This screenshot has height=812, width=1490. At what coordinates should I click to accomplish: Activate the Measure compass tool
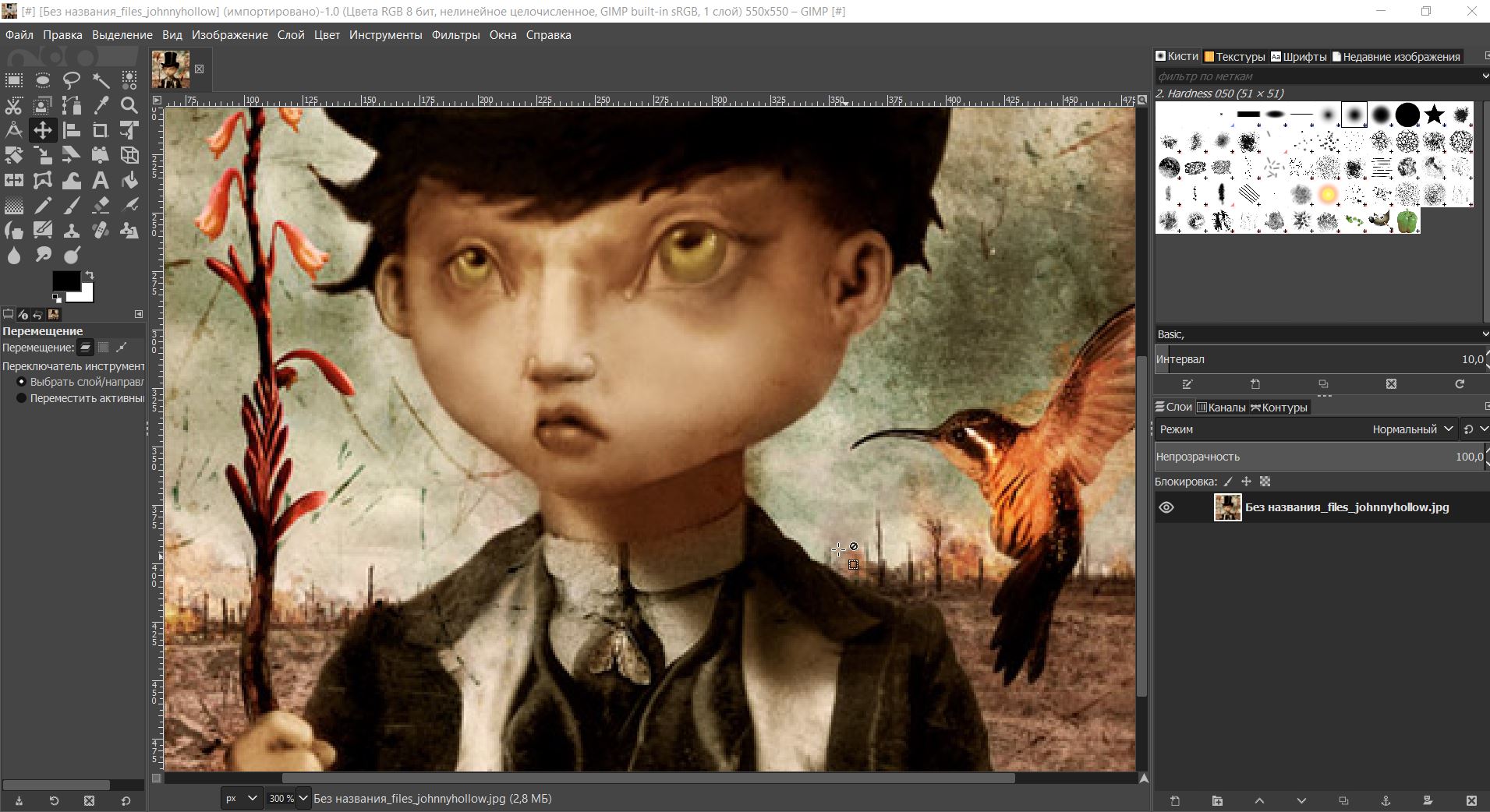coord(14,130)
